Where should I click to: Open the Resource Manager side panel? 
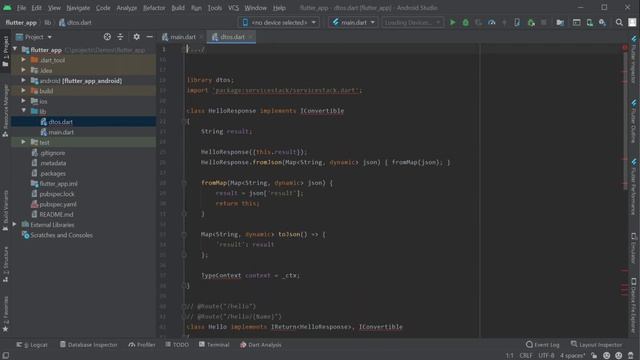coord(5,111)
